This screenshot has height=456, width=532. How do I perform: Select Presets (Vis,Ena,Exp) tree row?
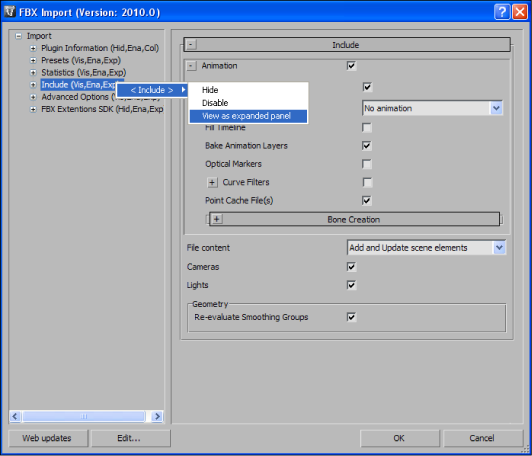81,60
